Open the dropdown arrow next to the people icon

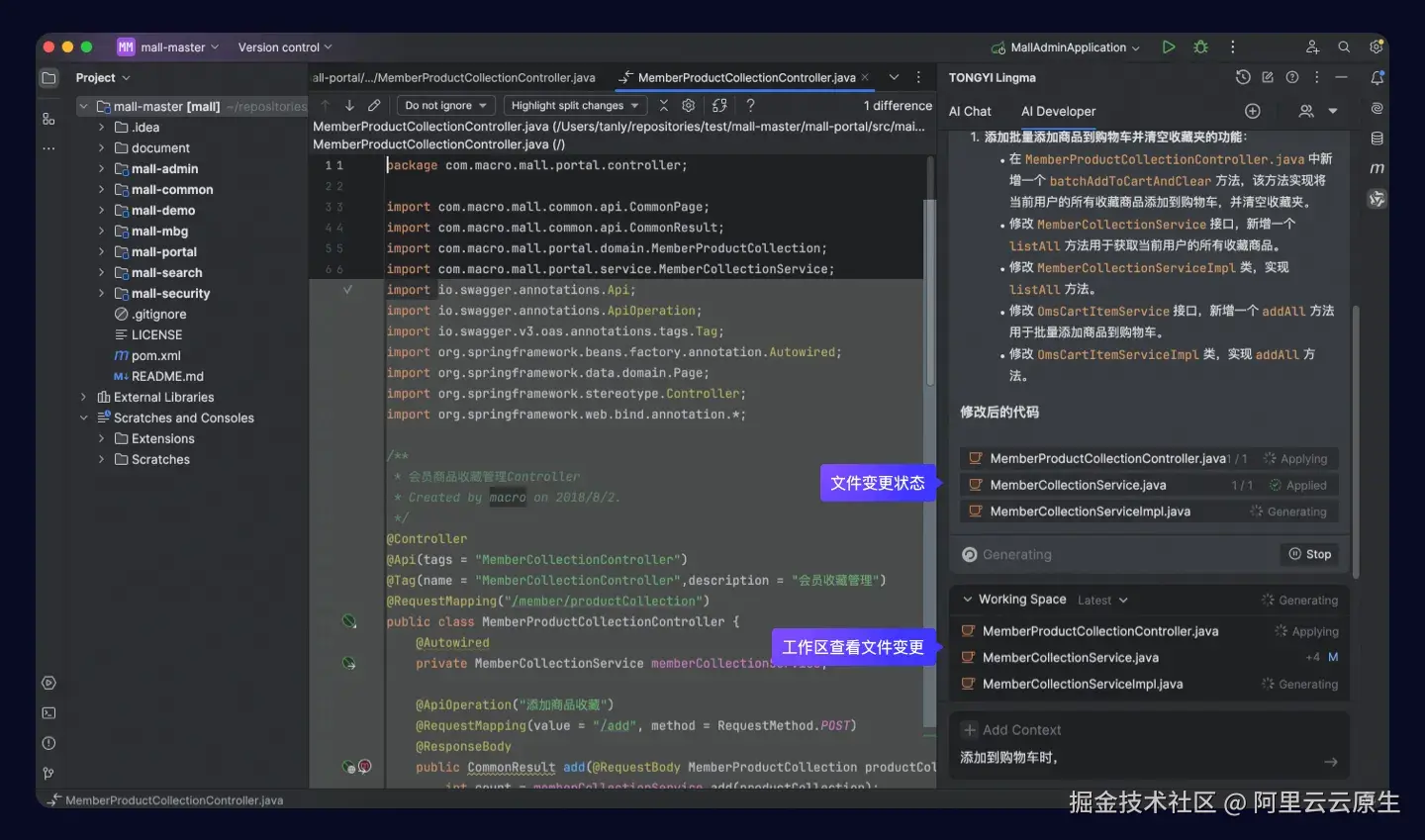coord(1333,111)
